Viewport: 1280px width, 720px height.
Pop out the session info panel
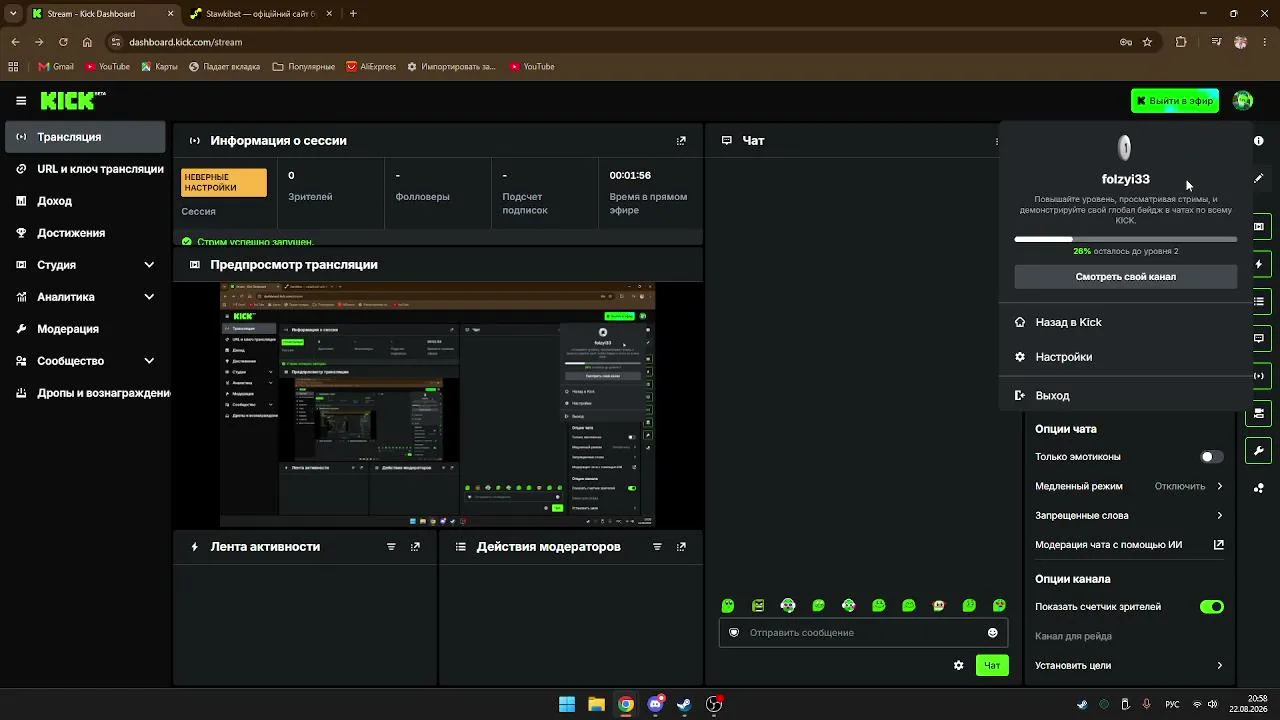(x=681, y=141)
